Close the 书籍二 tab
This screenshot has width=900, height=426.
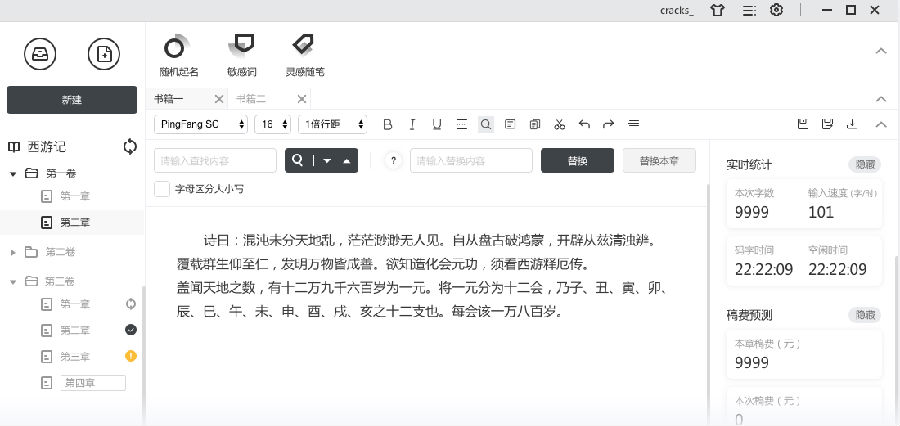pos(302,99)
